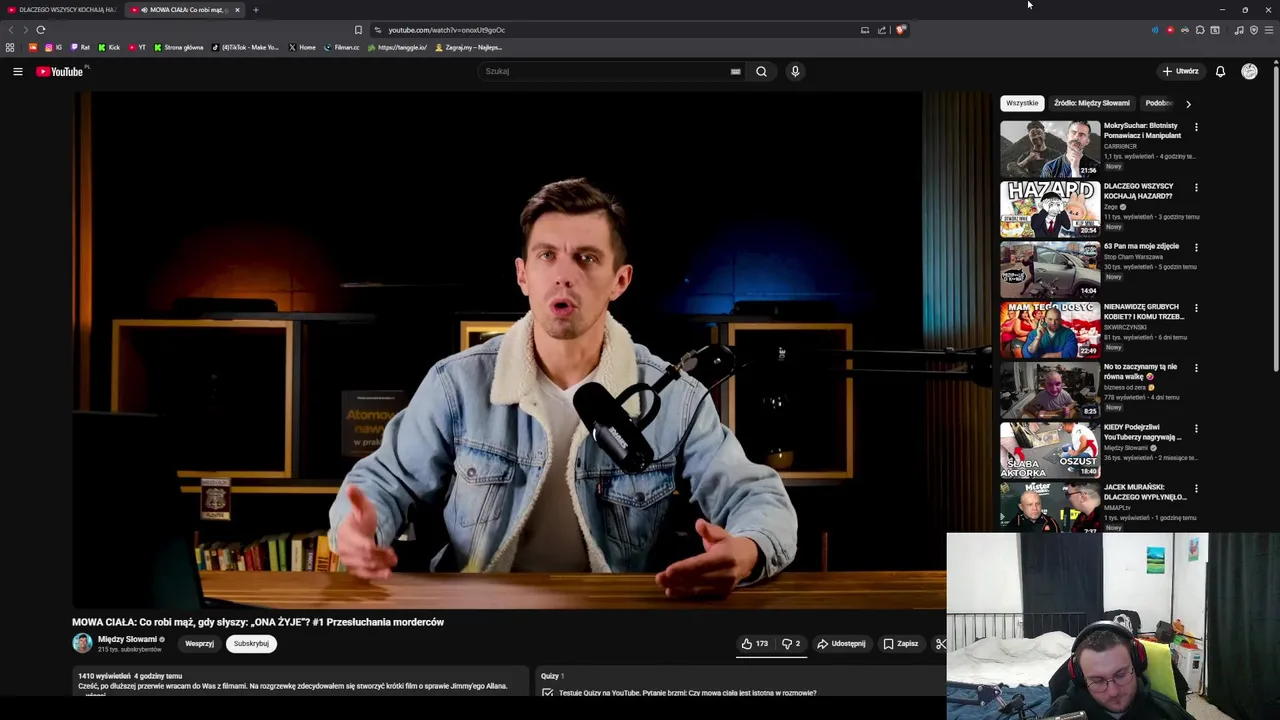Click the red record extension icon
This screenshot has height=720, width=1280.
(1170, 30)
